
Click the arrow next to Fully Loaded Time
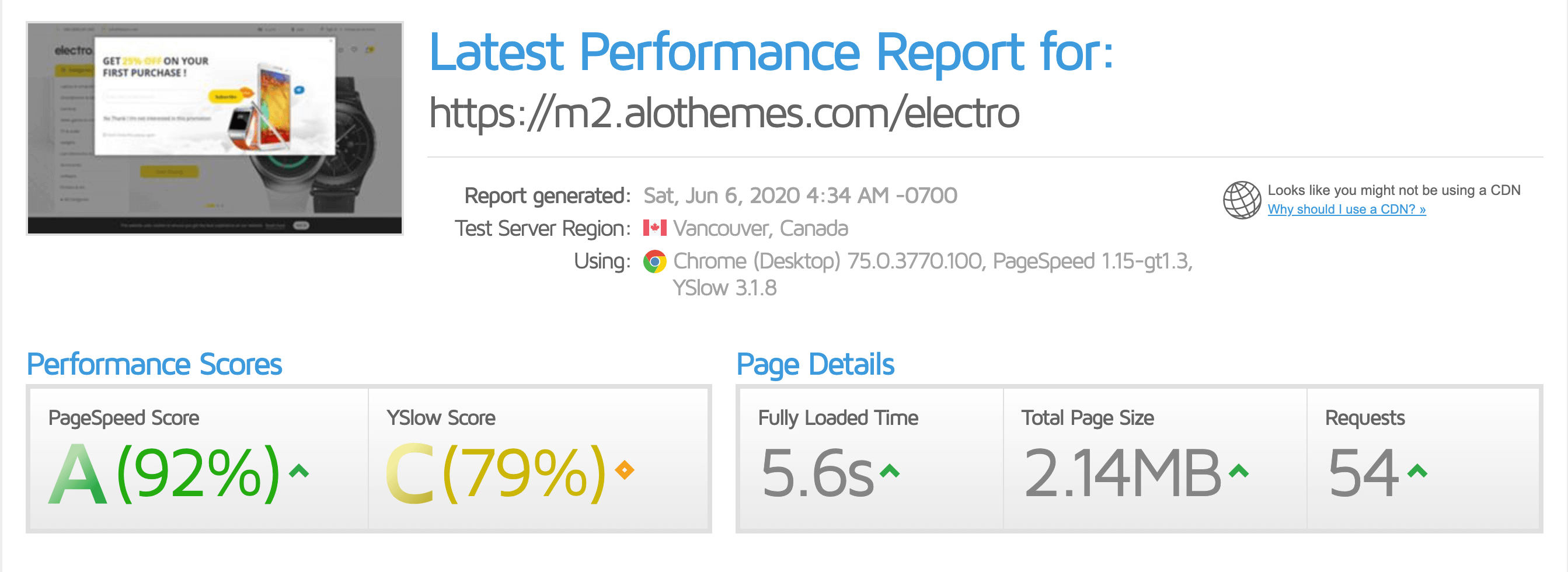[889, 470]
